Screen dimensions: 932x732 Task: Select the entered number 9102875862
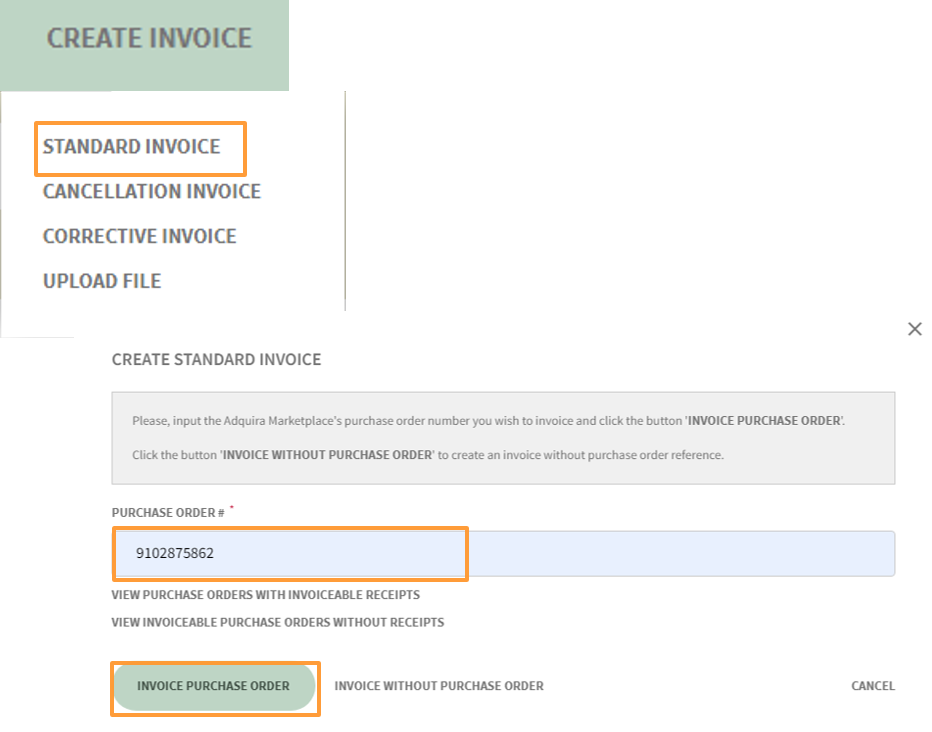[177, 552]
